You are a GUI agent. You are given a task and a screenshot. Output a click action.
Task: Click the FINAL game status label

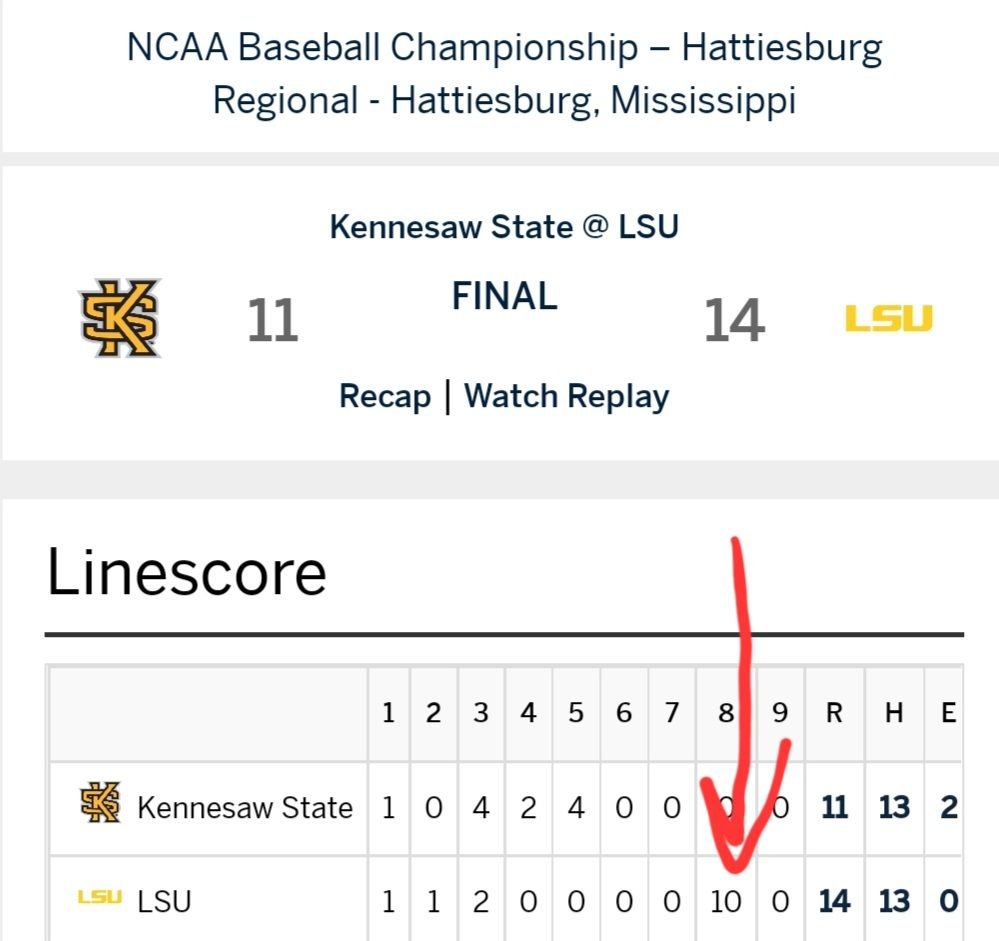(505, 296)
